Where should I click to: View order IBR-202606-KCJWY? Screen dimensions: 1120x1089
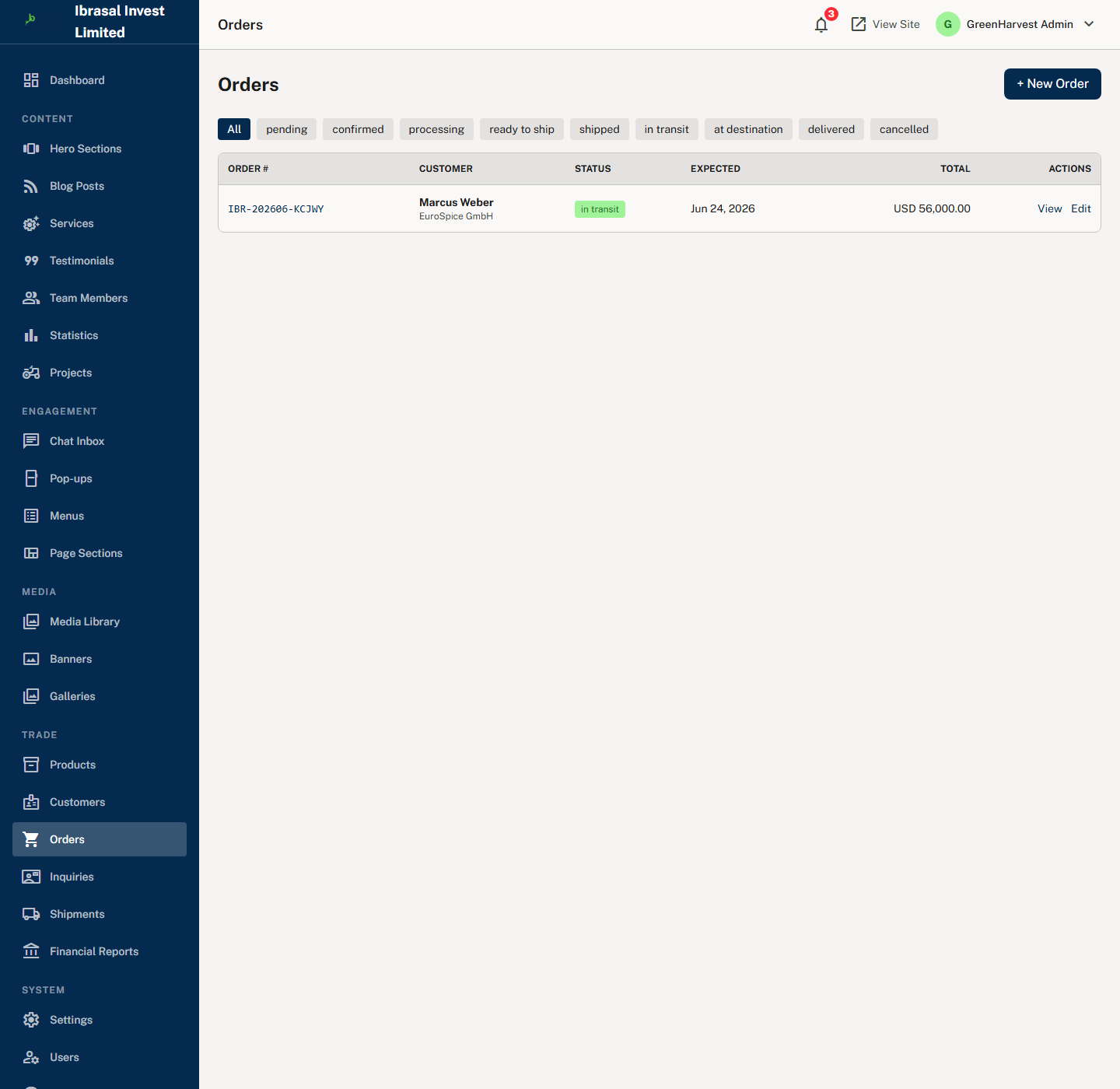click(1049, 208)
